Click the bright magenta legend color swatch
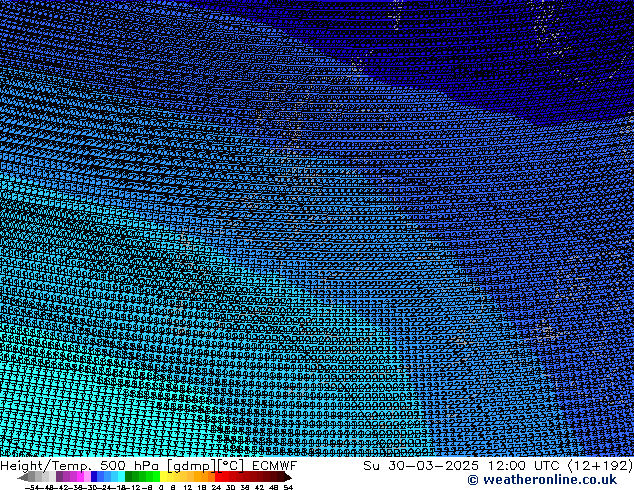The width and height of the screenshot is (634, 490). pyautogui.click(x=80, y=476)
